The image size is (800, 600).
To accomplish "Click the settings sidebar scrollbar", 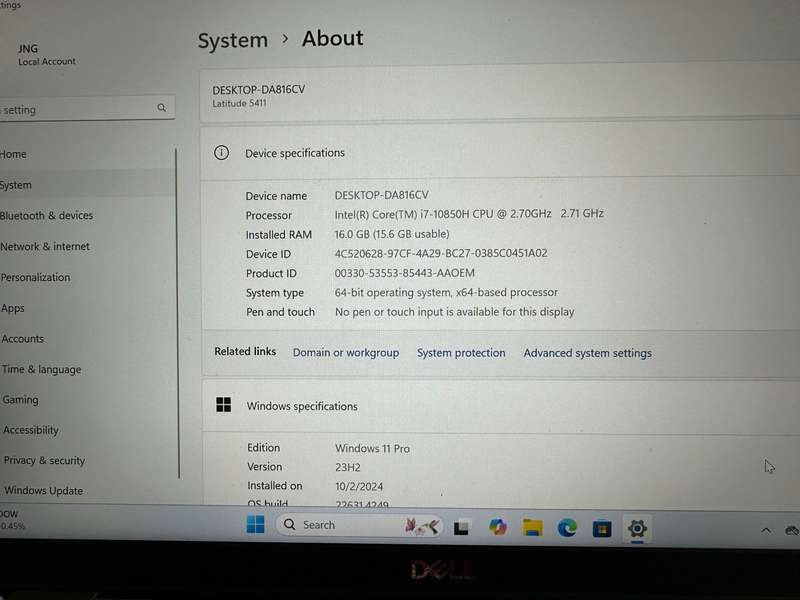I will [x=178, y=312].
